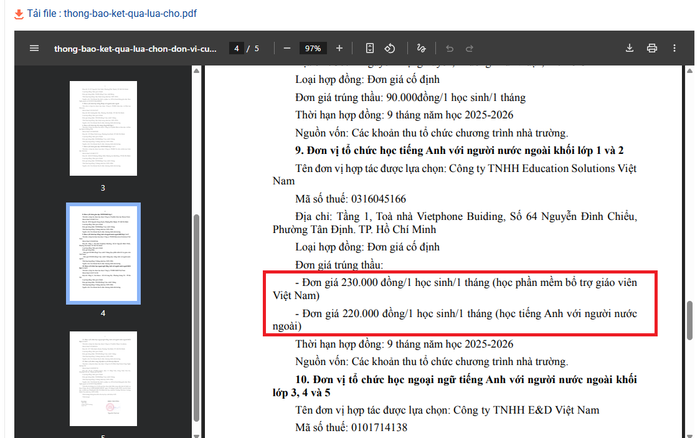Toggle the PDF sidebar menu

(x=34, y=48)
